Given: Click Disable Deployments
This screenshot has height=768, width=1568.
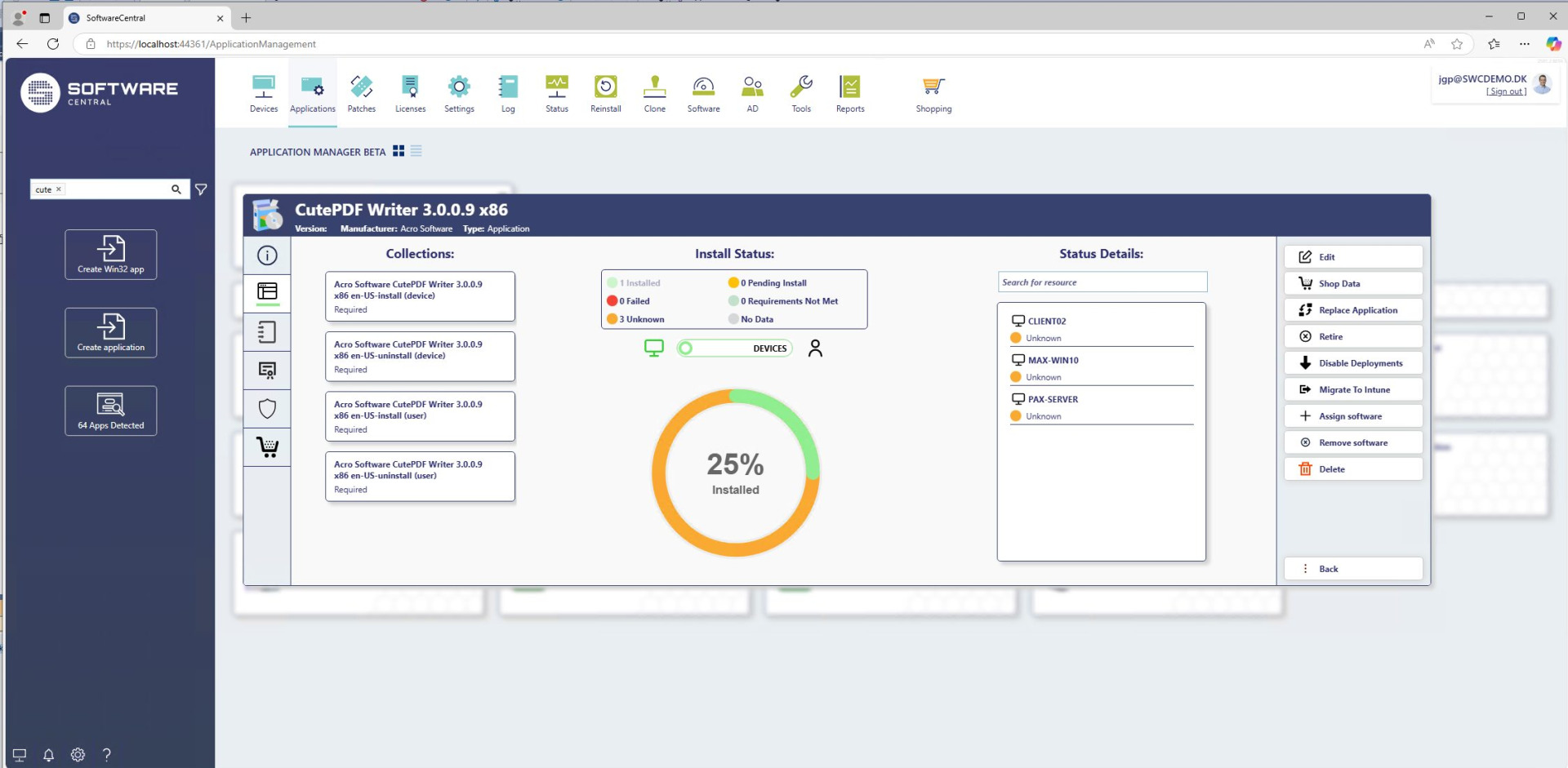Looking at the screenshot, I should [1353, 363].
